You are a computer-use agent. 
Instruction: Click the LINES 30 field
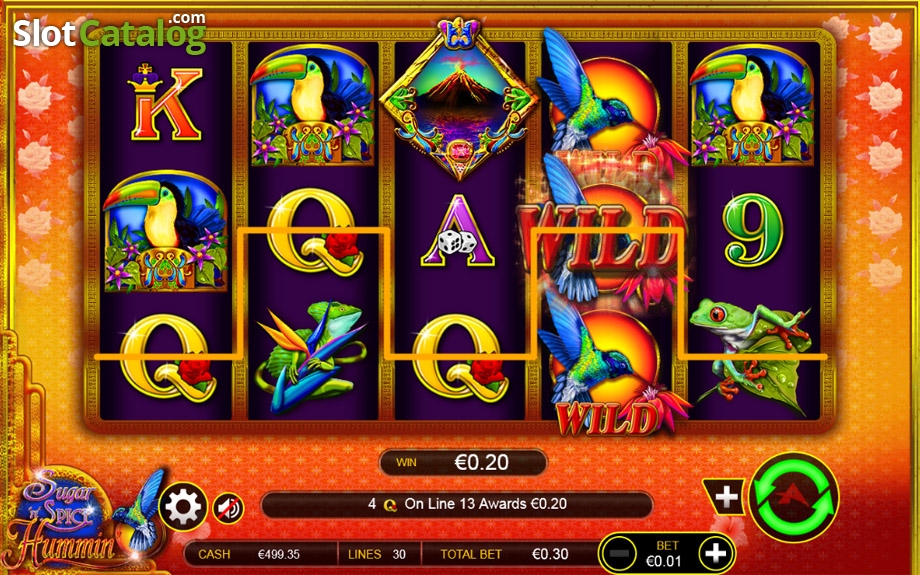point(378,554)
